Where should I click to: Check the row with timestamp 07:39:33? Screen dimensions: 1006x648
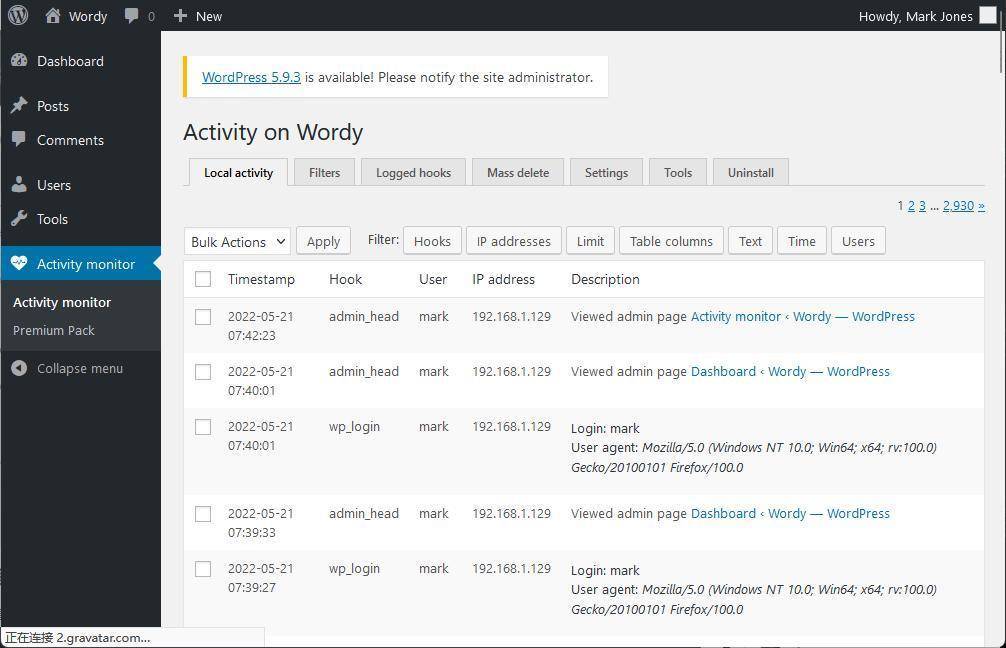pos(203,514)
